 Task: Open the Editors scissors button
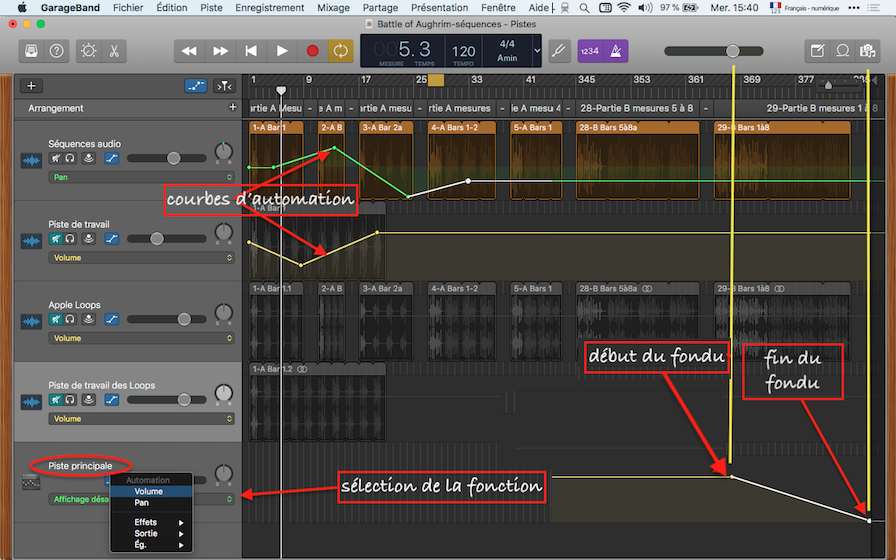click(x=114, y=51)
